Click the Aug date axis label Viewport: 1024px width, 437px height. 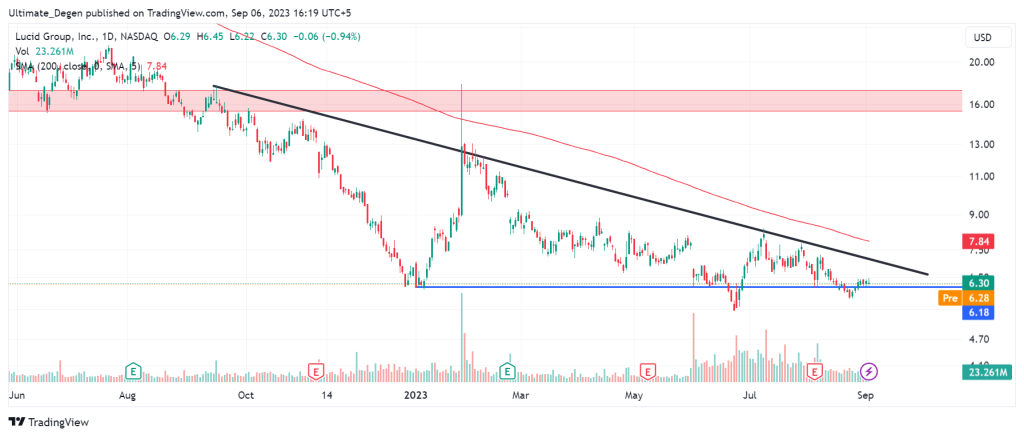(x=127, y=395)
